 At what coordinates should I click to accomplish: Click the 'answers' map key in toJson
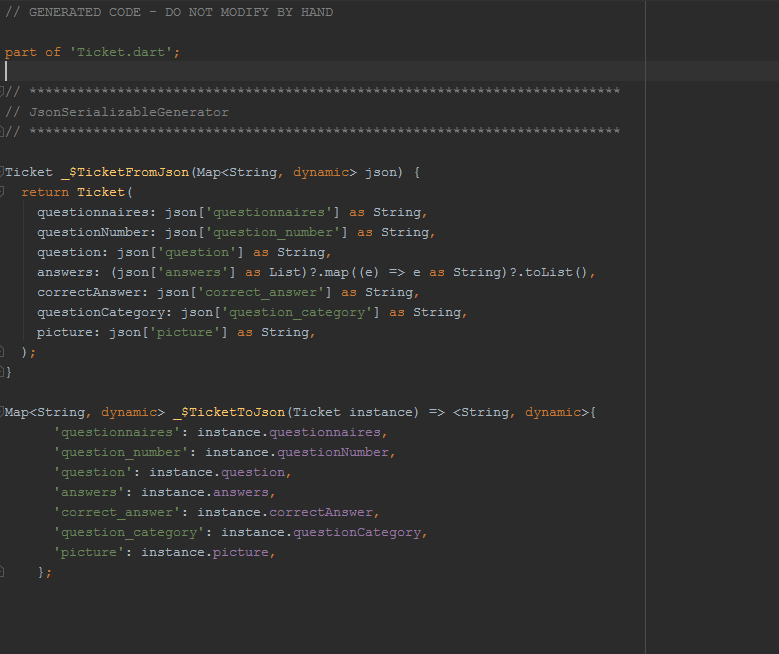89,492
